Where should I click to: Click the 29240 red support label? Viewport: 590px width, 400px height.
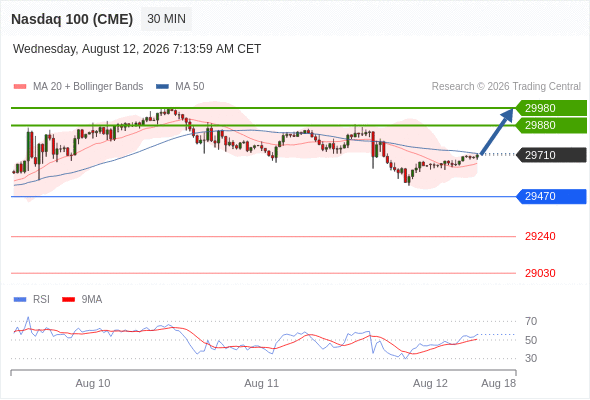(540, 236)
